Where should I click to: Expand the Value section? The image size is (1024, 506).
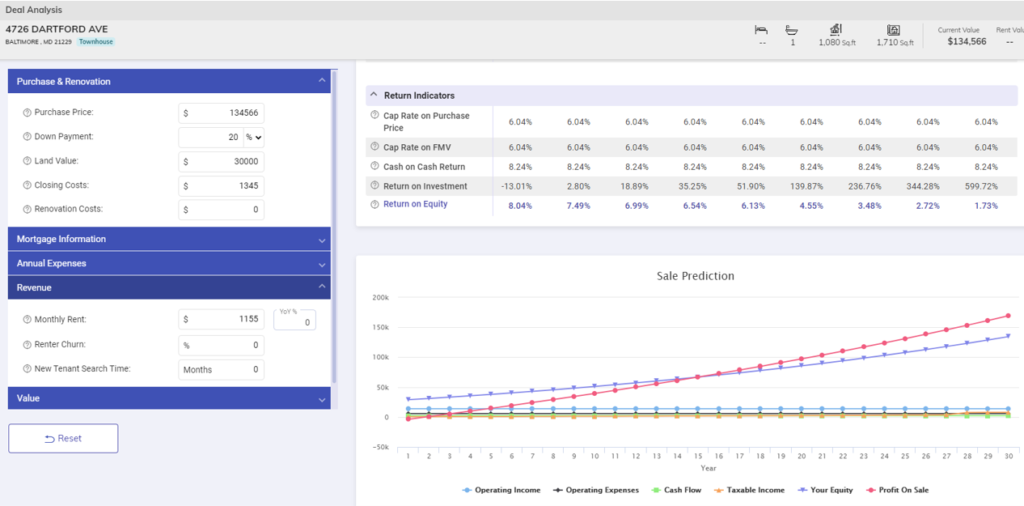[169, 398]
